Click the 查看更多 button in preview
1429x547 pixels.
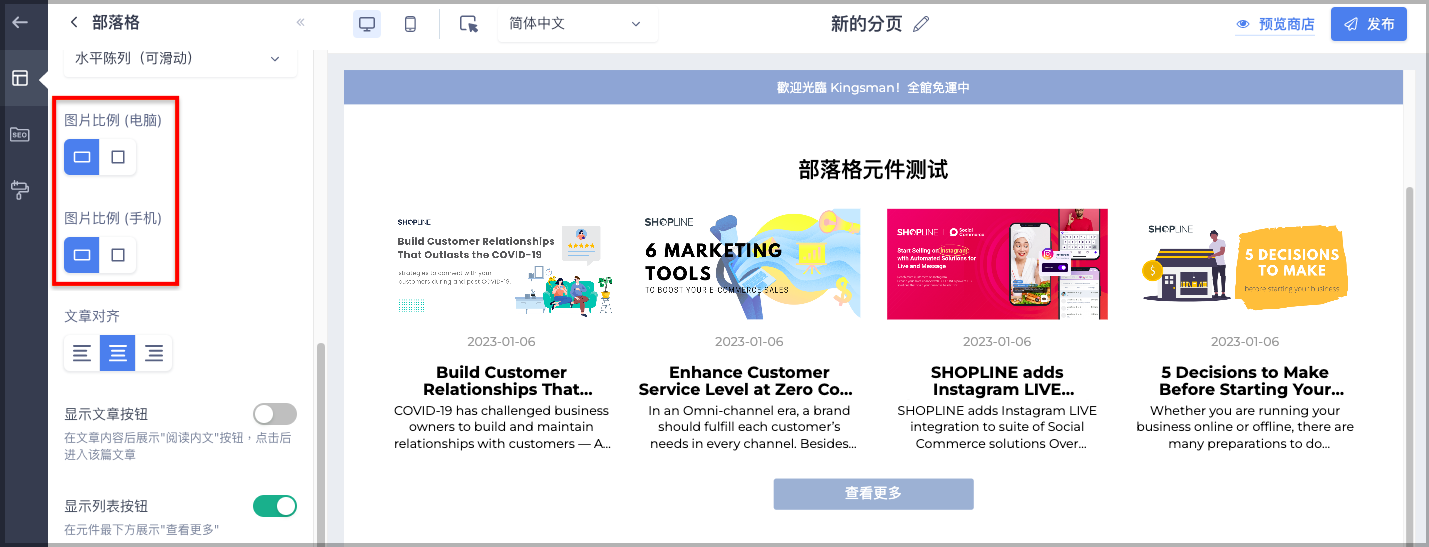click(873, 493)
